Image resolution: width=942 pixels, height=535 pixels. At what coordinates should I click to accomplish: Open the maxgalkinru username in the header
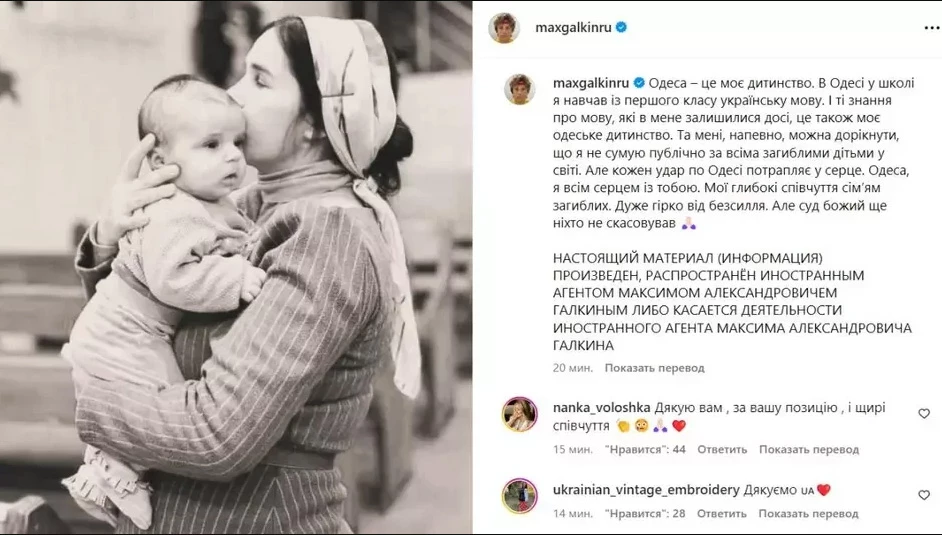573,28
